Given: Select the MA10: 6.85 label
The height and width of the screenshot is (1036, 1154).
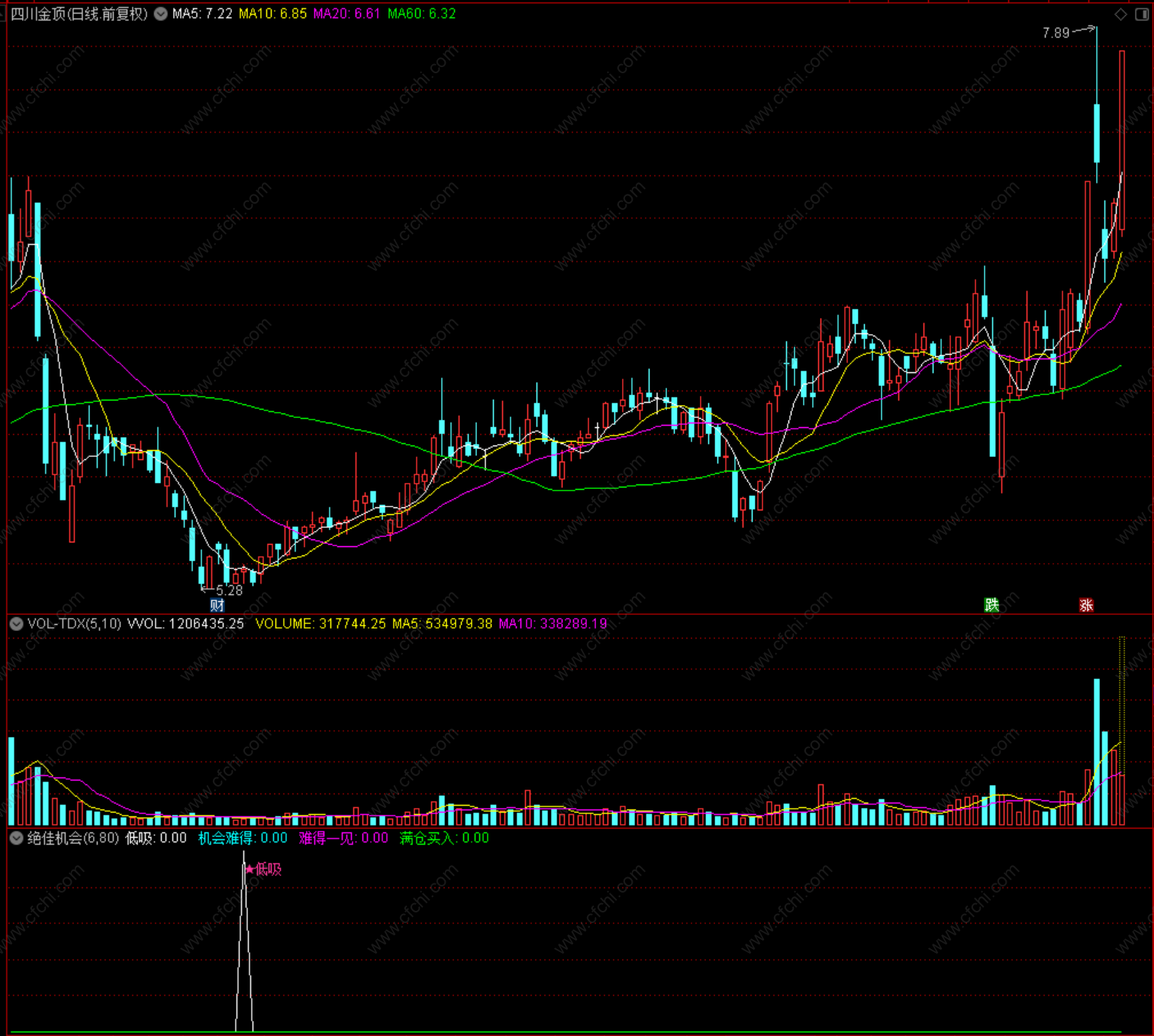Looking at the screenshot, I should 272,14.
